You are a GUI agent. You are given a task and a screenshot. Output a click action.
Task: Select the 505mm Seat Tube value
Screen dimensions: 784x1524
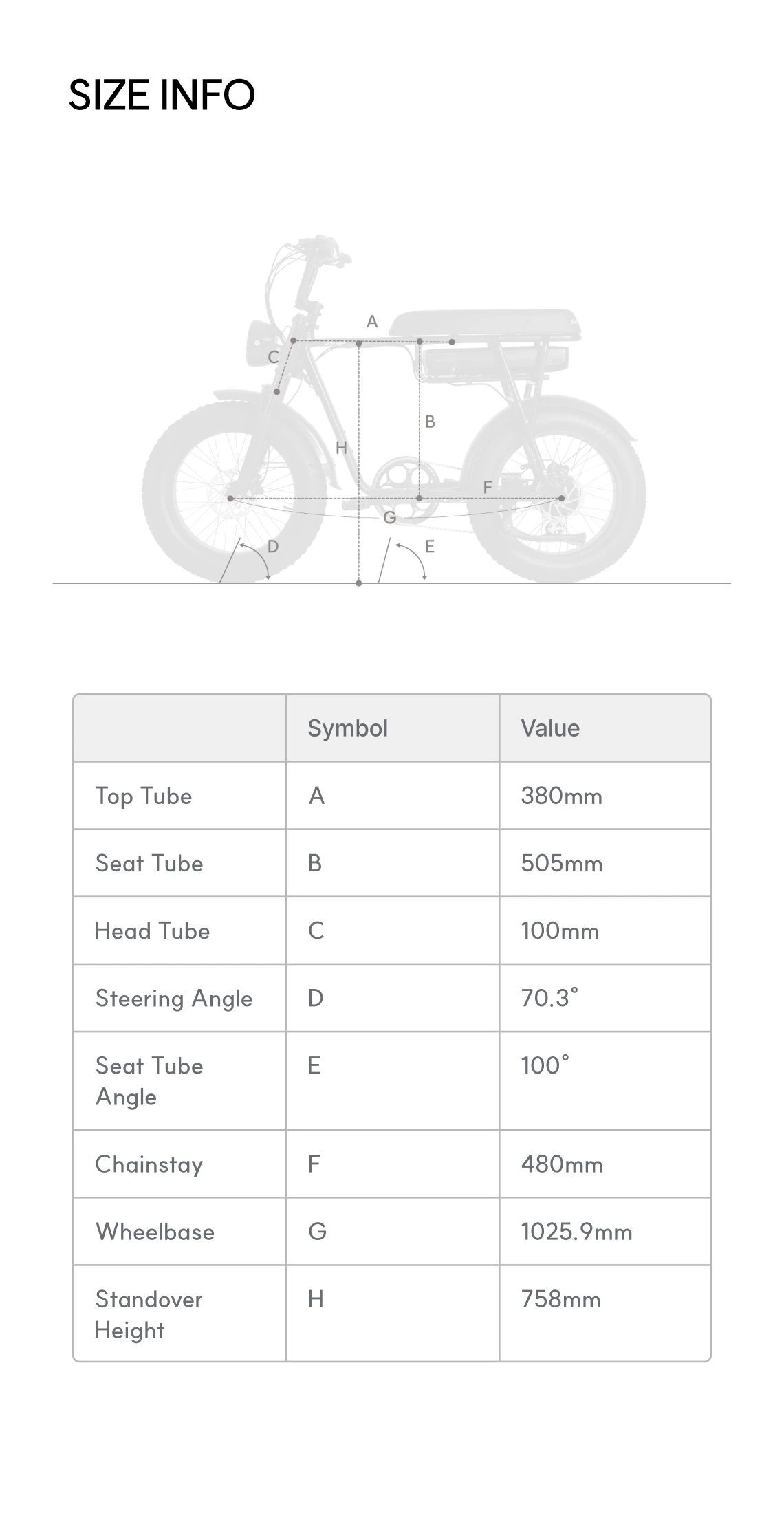(561, 863)
